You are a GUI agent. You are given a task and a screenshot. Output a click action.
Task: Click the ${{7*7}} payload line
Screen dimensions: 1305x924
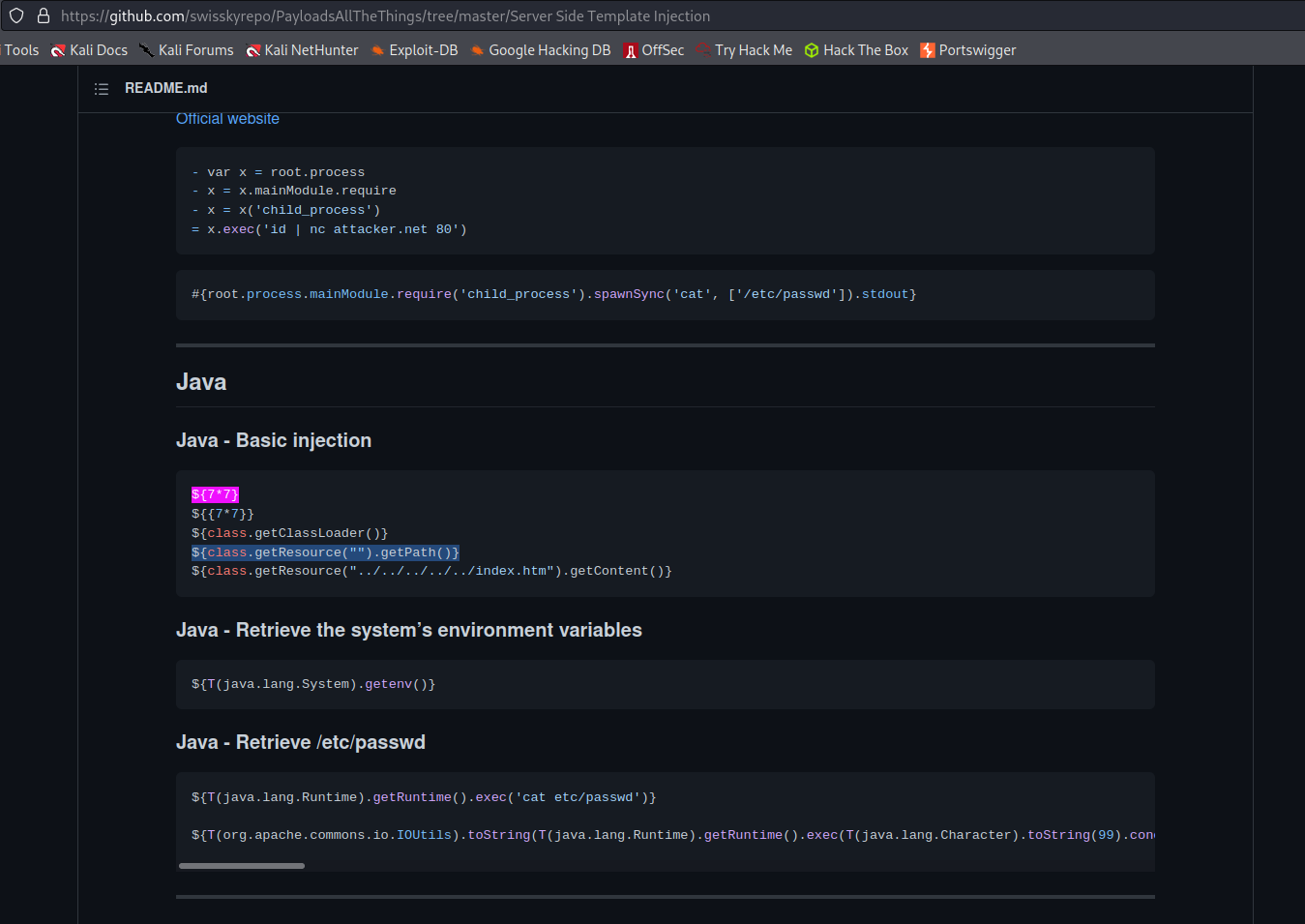click(x=222, y=514)
